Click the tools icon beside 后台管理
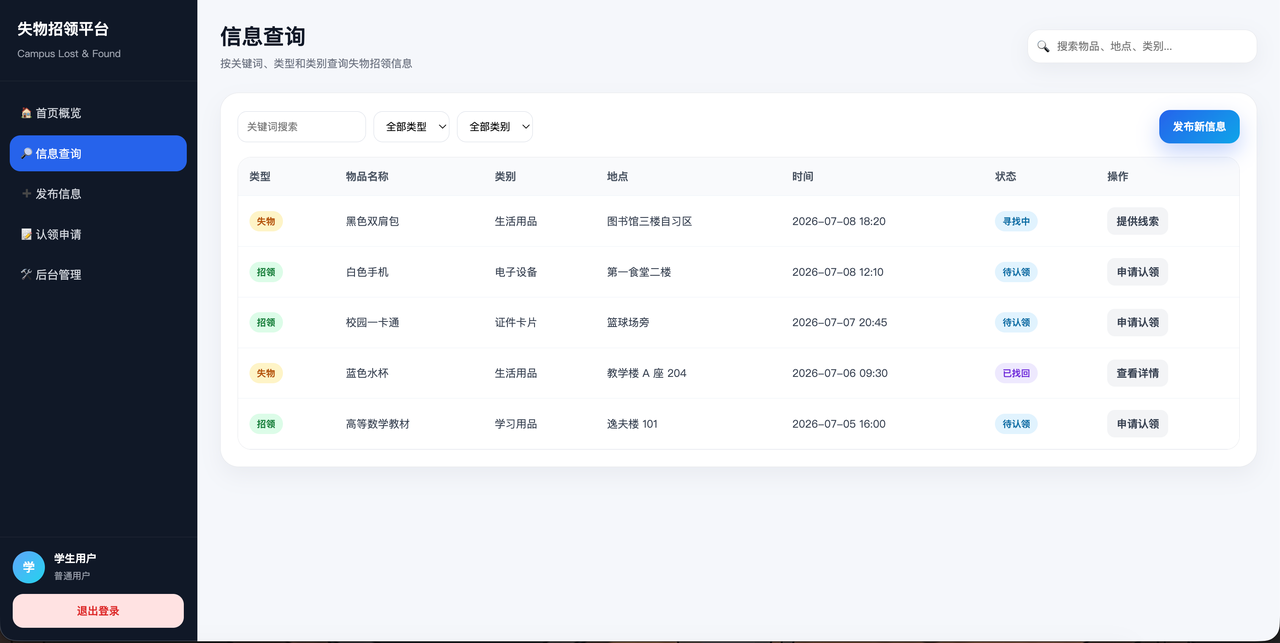 pos(26,274)
